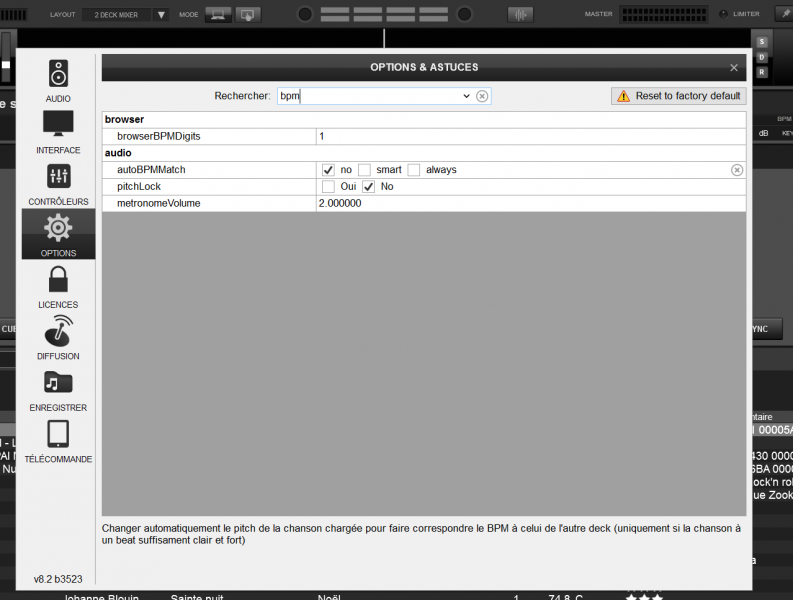Open the Enregistrer recording section
Screen dimensions: 793x600
[x=58, y=389]
